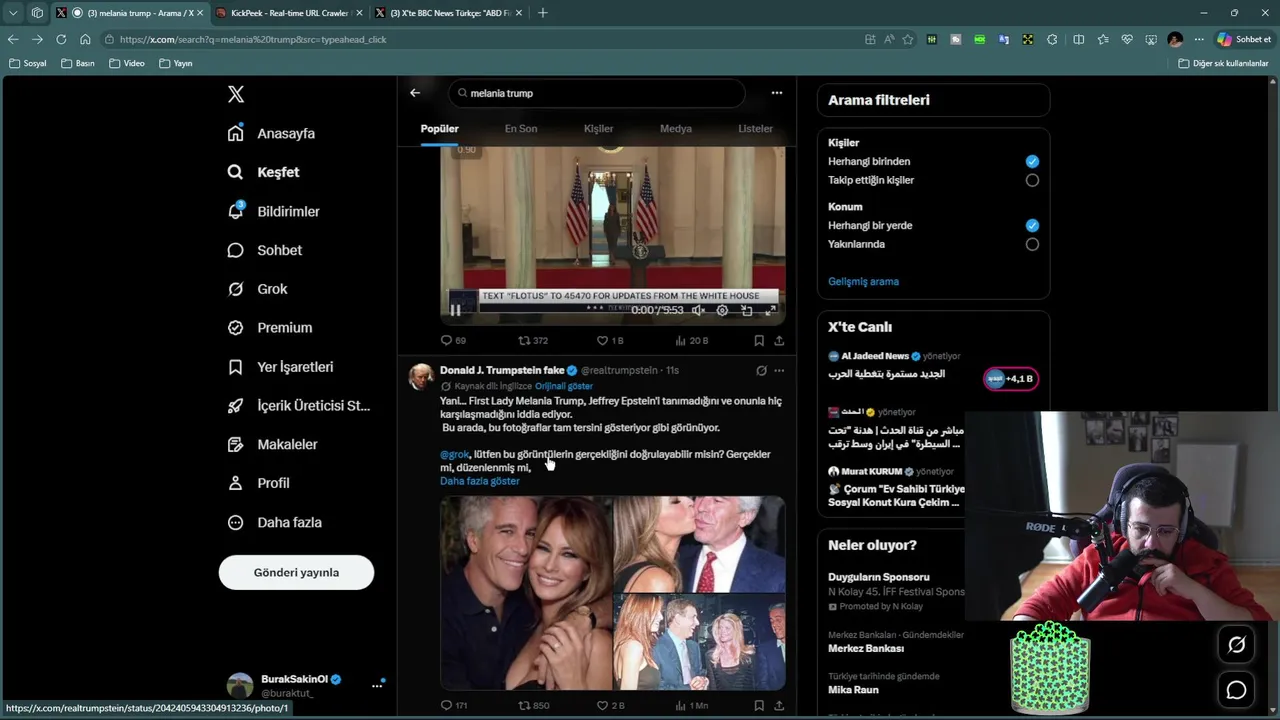The width and height of the screenshot is (1280, 720).
Task: Click the Sohbet et Copilot button
Action: [1244, 39]
